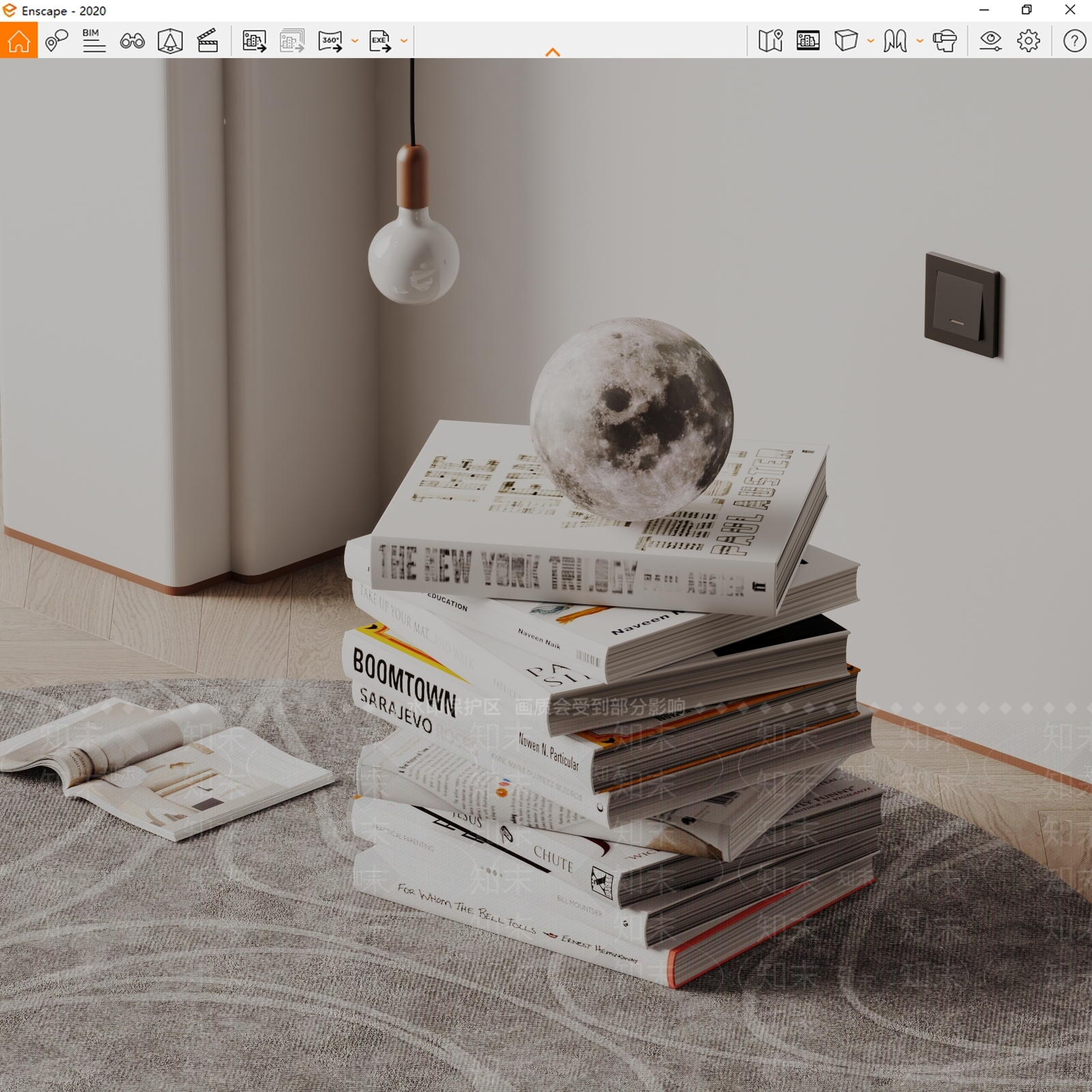Open Manage Views binoculars icon
The image size is (1092, 1092).
point(132,41)
